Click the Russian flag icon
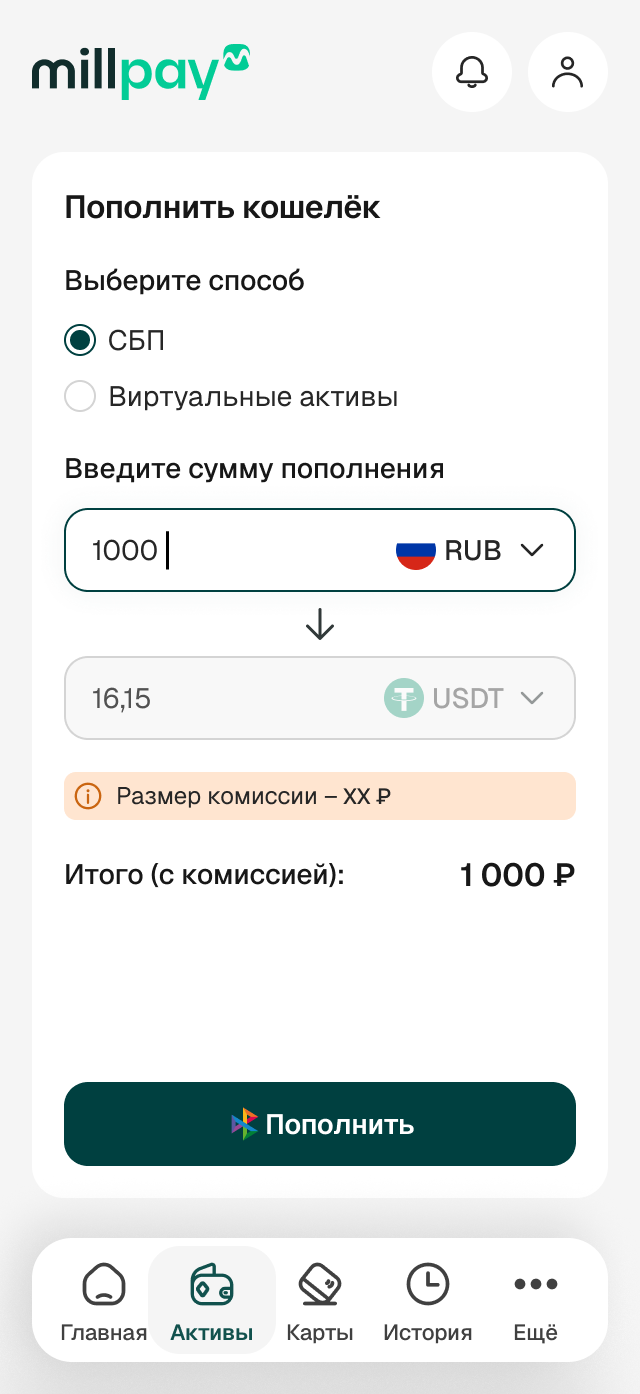 [416, 551]
